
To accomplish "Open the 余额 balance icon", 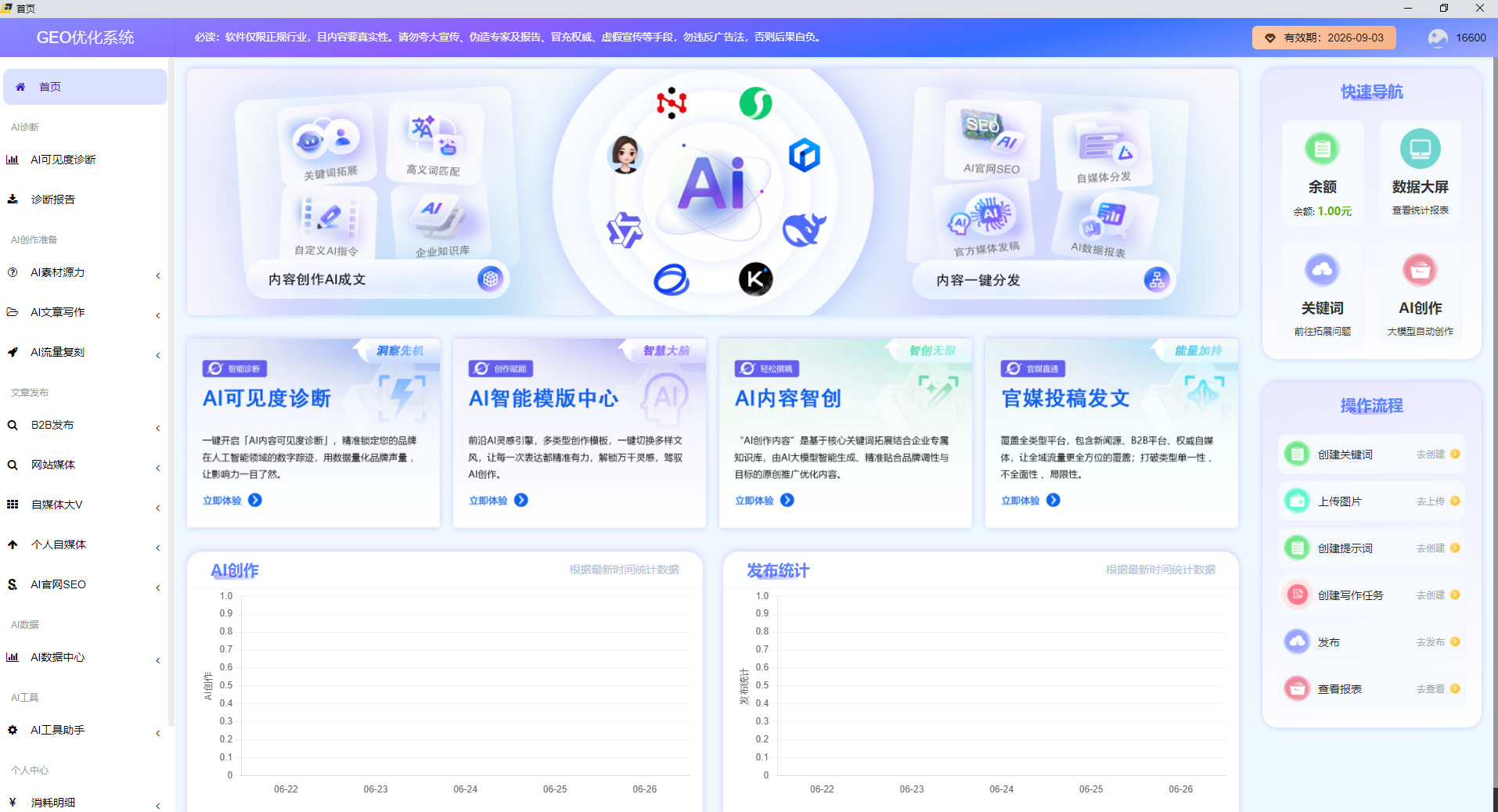I will click(1322, 148).
